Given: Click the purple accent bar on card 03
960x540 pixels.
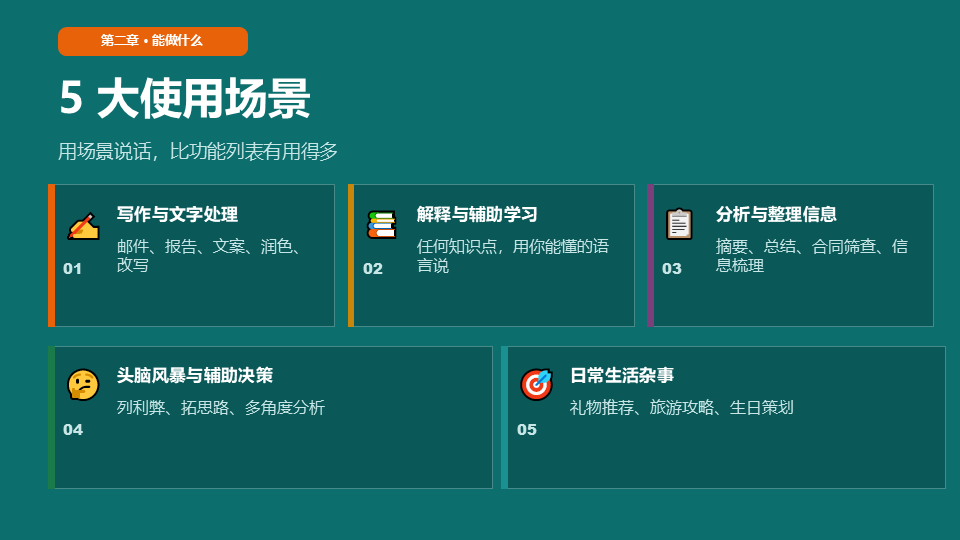Looking at the screenshot, I should pyautogui.click(x=650, y=255).
